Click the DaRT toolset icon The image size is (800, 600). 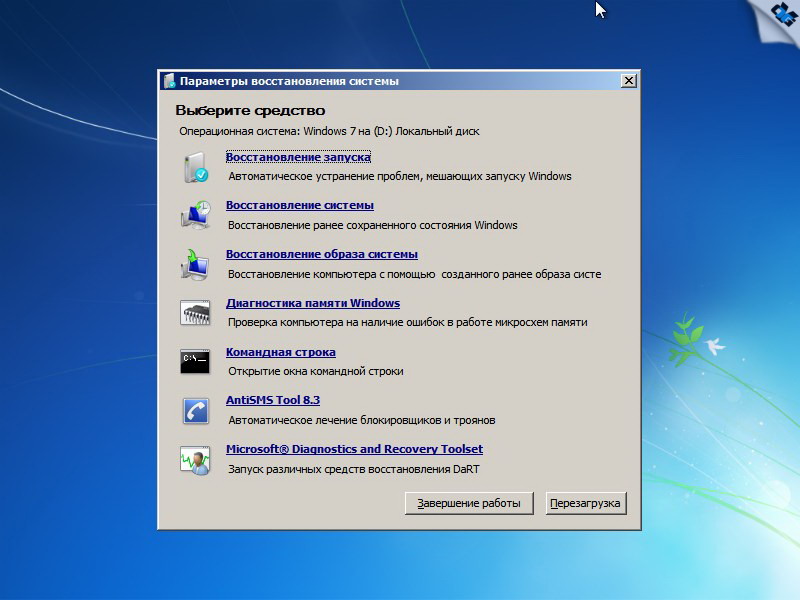195,460
